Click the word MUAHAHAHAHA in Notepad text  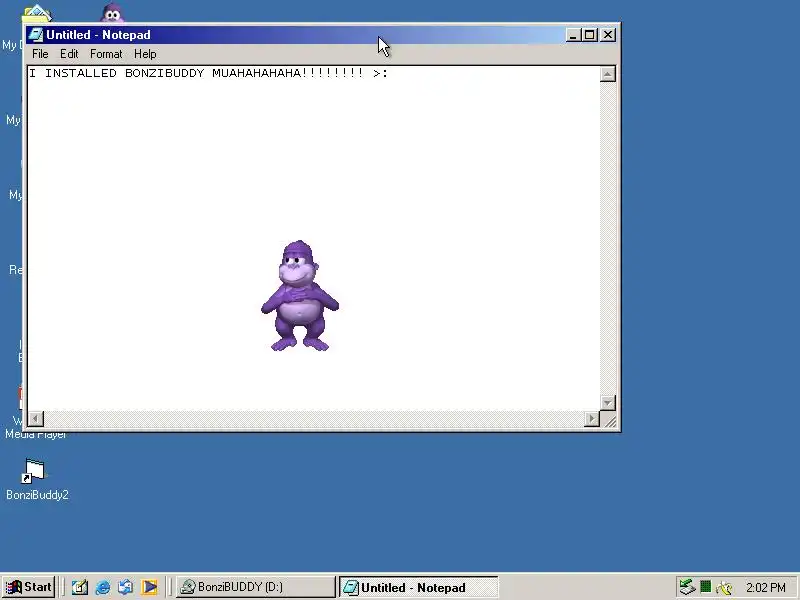(x=256, y=73)
